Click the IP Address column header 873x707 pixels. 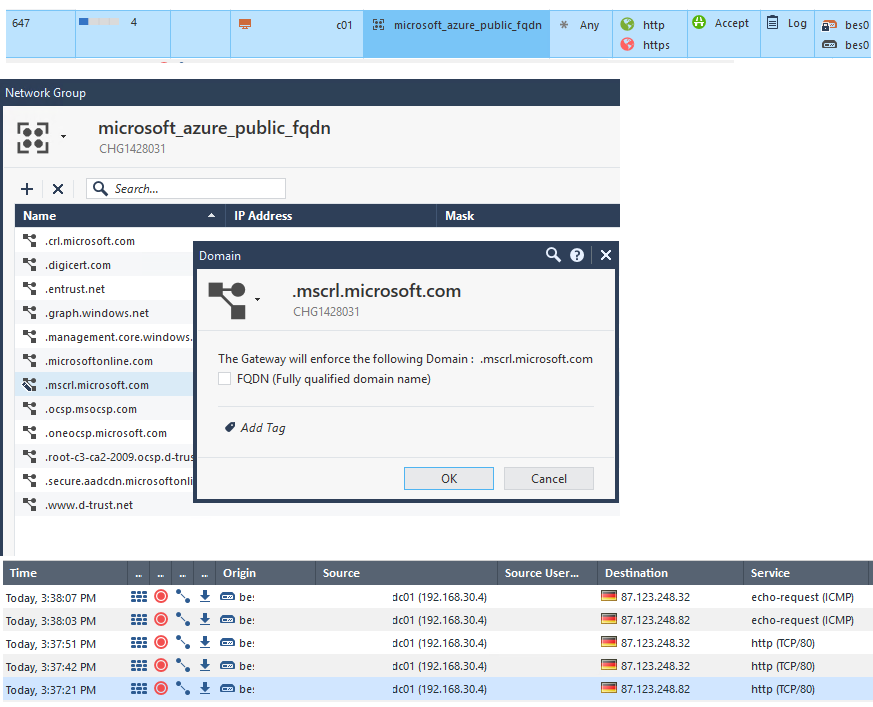[x=331, y=215]
